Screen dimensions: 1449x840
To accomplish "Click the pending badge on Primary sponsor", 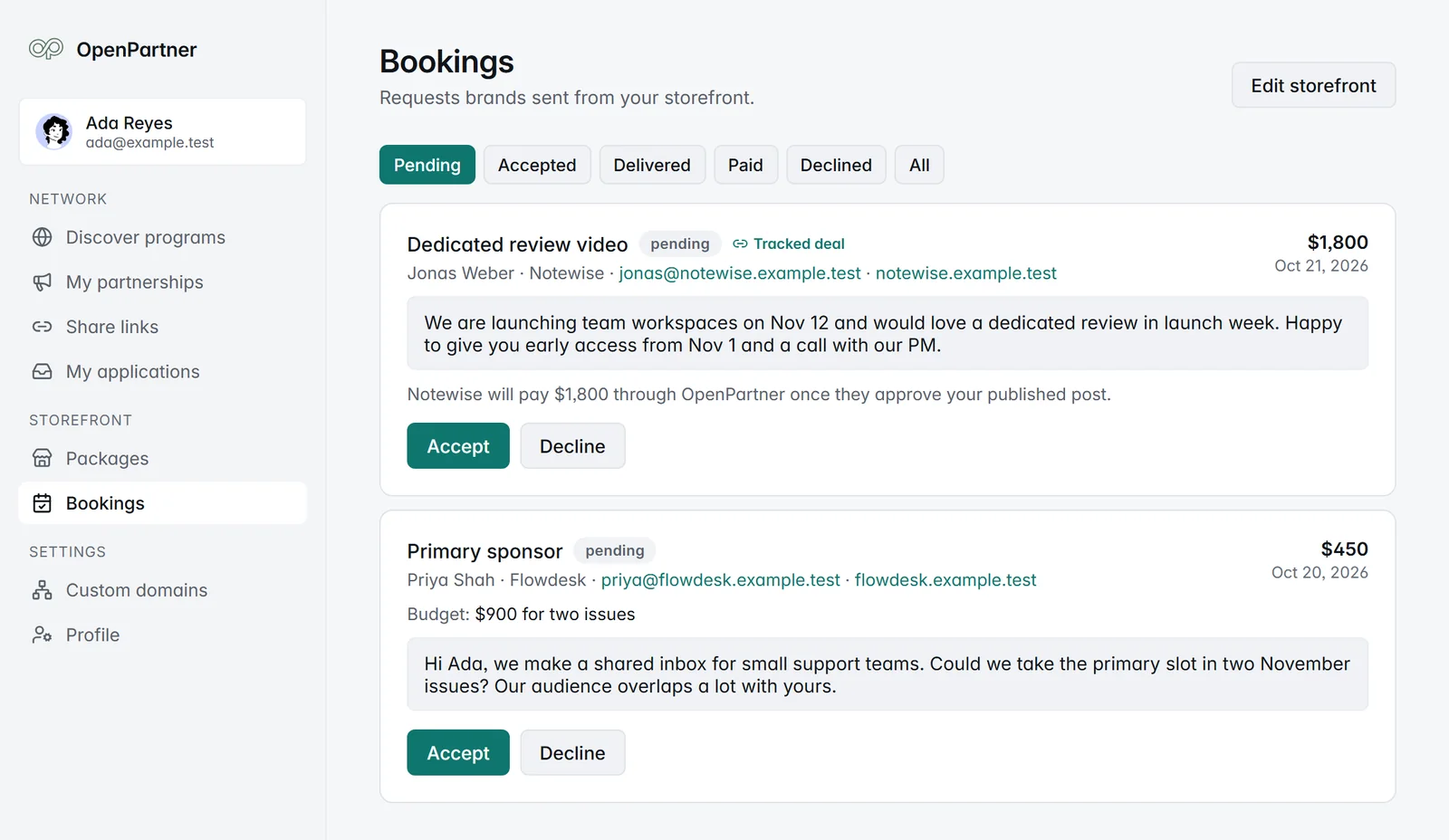I will 615,550.
